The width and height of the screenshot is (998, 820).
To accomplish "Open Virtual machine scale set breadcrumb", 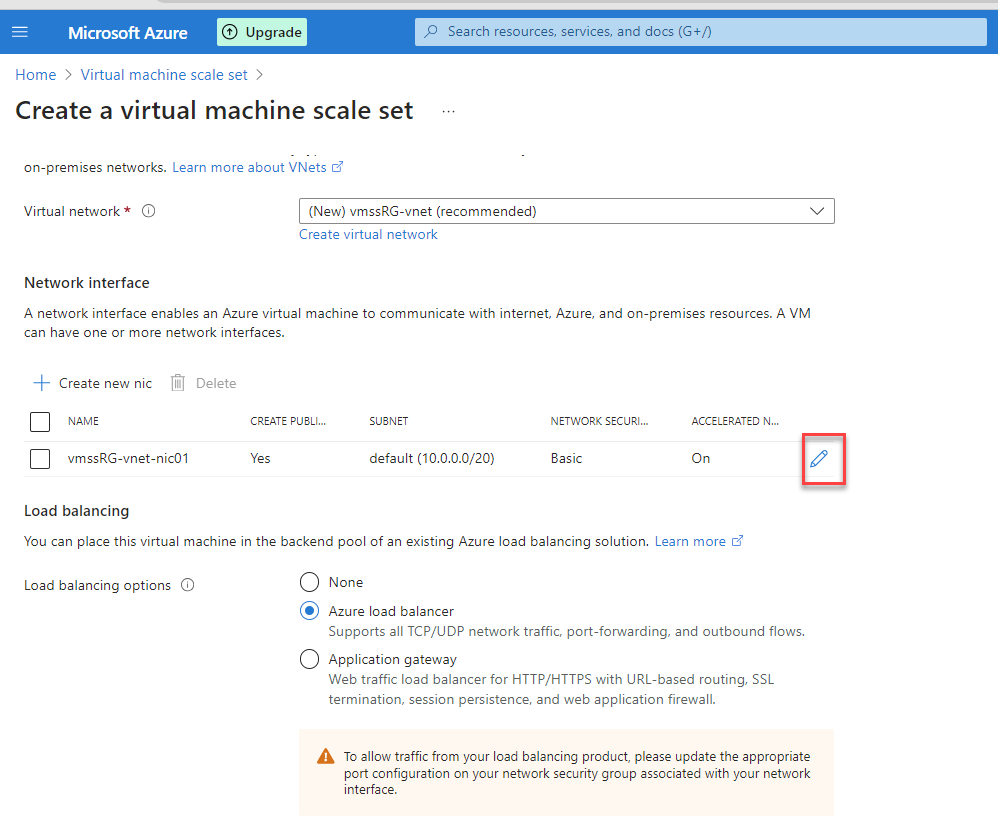I will [163, 74].
